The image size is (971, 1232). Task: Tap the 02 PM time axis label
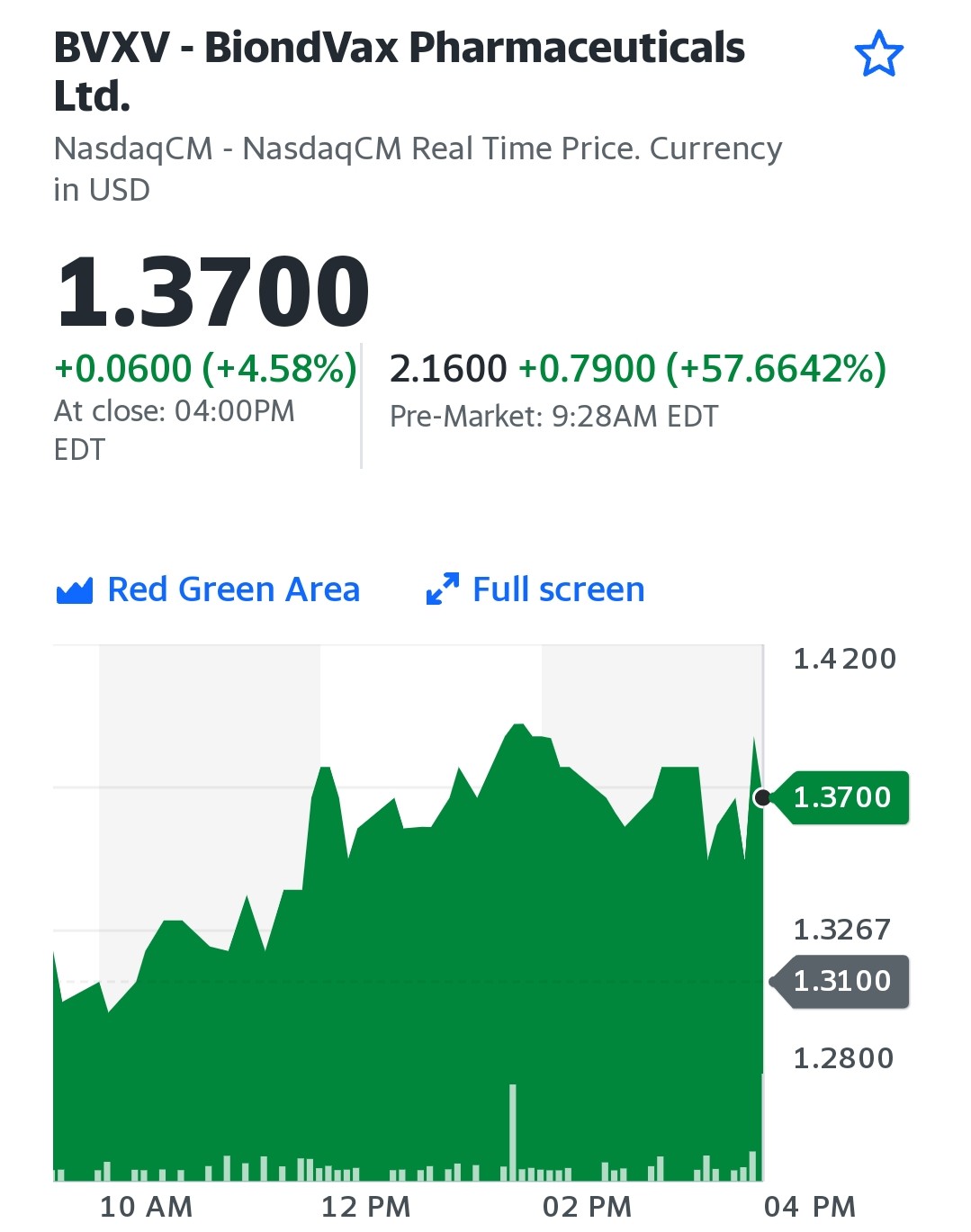(587, 1207)
